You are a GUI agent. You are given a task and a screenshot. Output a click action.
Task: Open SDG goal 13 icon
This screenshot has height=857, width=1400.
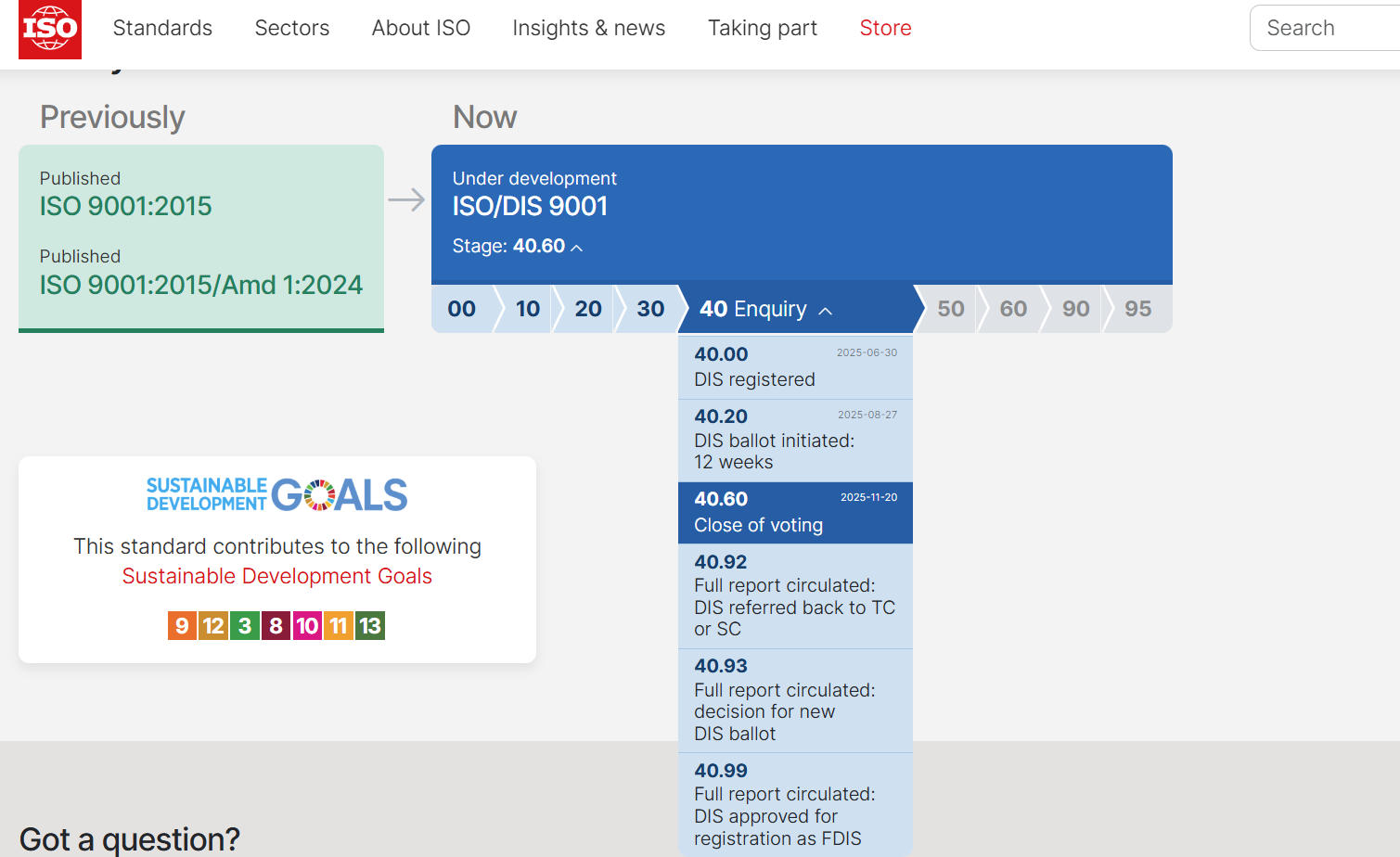(370, 626)
